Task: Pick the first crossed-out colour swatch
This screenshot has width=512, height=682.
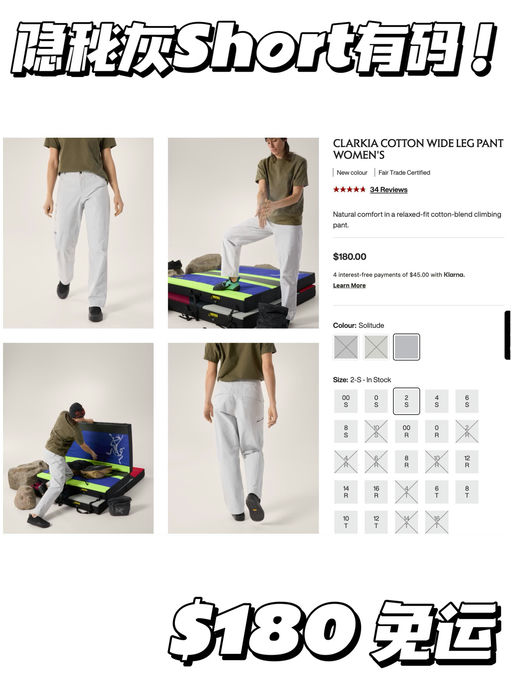Action: tap(346, 347)
